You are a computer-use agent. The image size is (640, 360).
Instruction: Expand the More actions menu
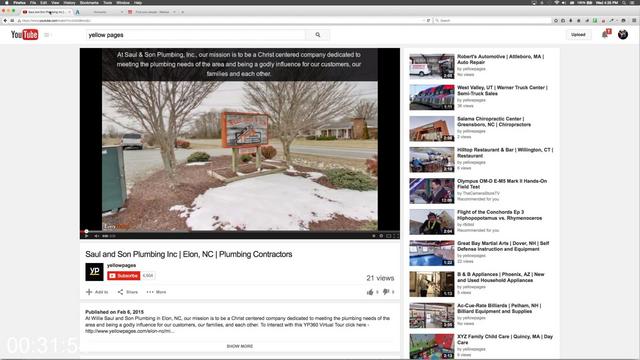pyautogui.click(x=156, y=292)
